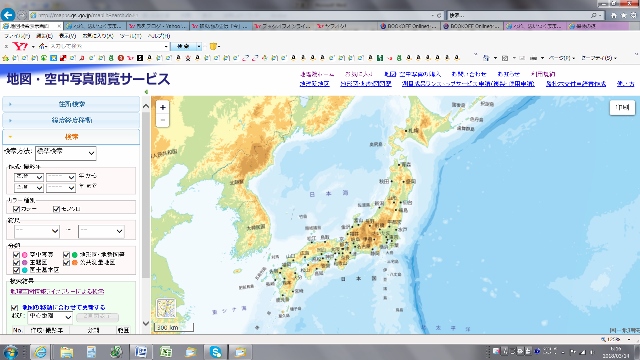Open the browser Tools gear icon
This screenshot has height=360, width=640.
(633, 16)
